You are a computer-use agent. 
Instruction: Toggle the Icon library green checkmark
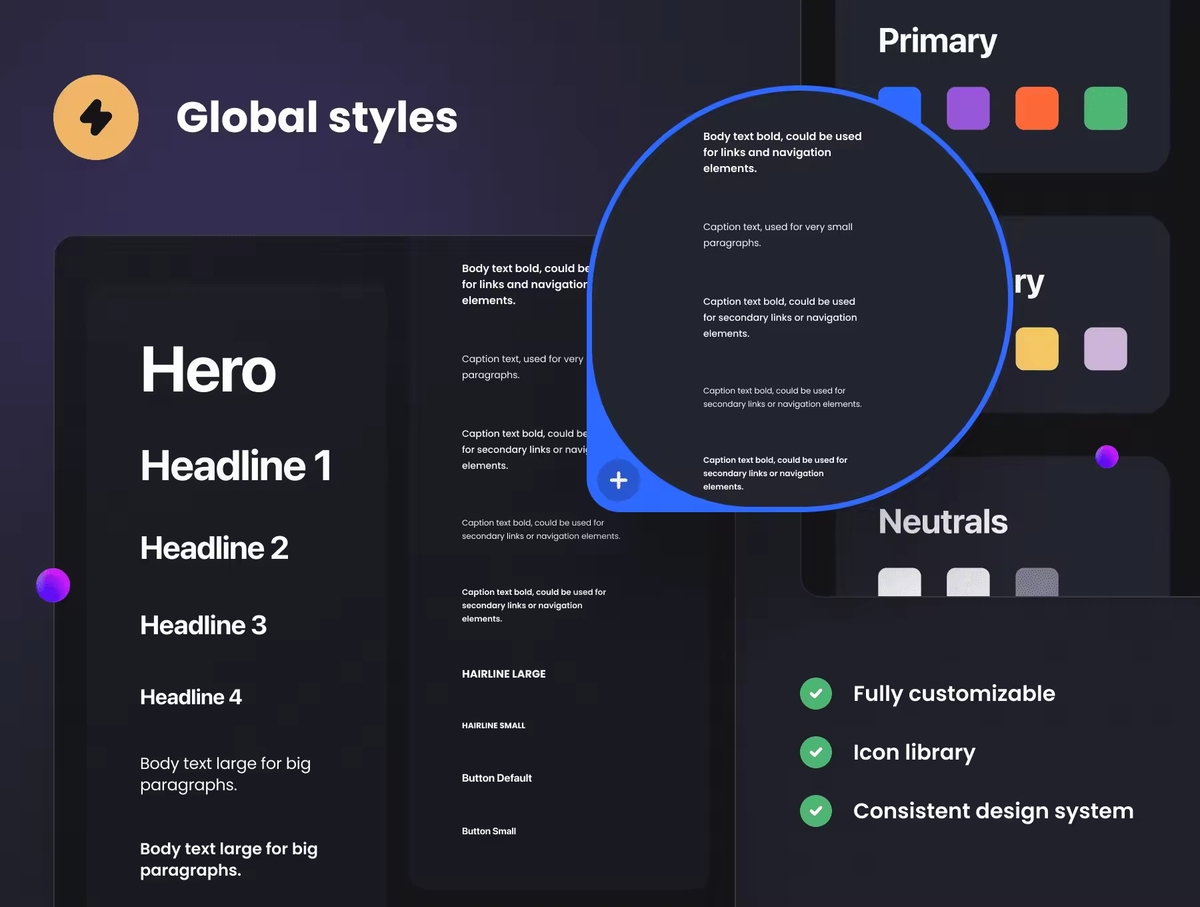pos(816,752)
